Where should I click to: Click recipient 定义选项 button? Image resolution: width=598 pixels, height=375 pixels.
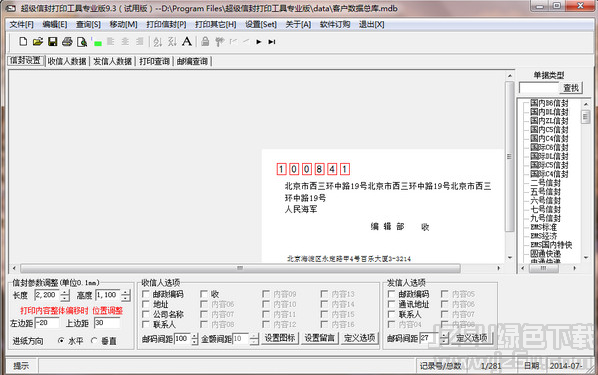[359, 338]
